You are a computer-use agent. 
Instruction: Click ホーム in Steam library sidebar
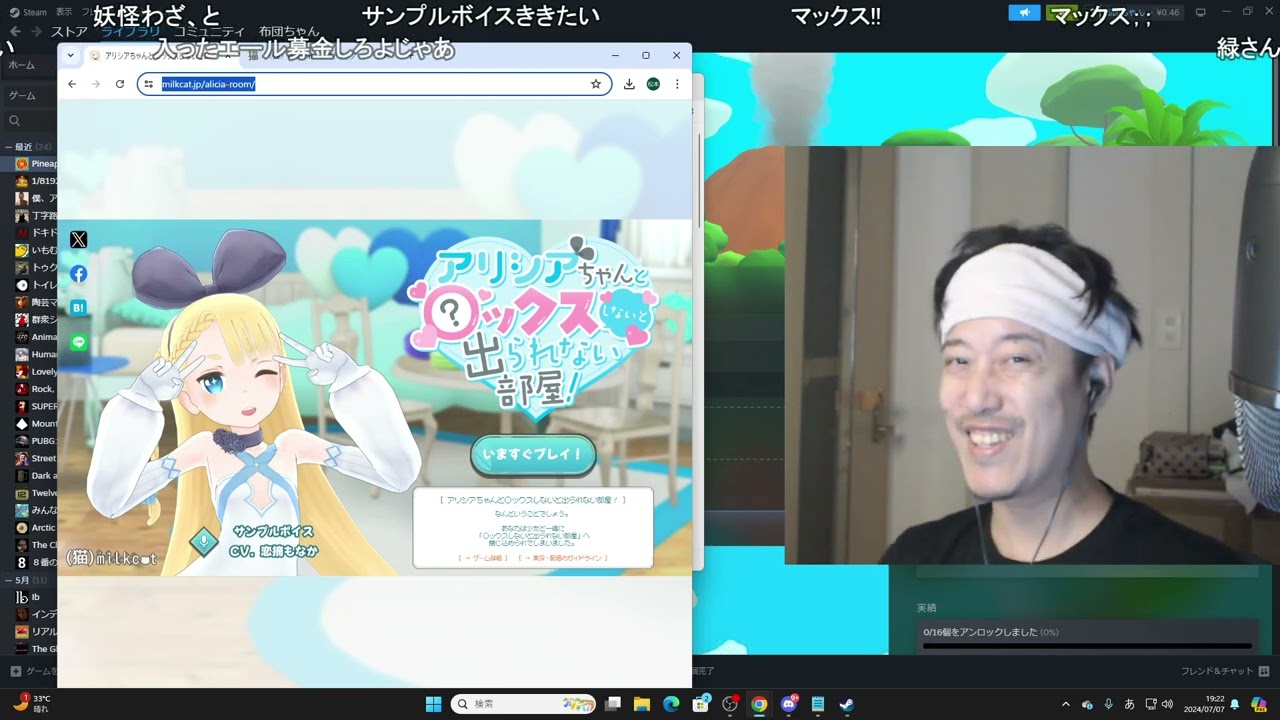pyautogui.click(x=28, y=65)
